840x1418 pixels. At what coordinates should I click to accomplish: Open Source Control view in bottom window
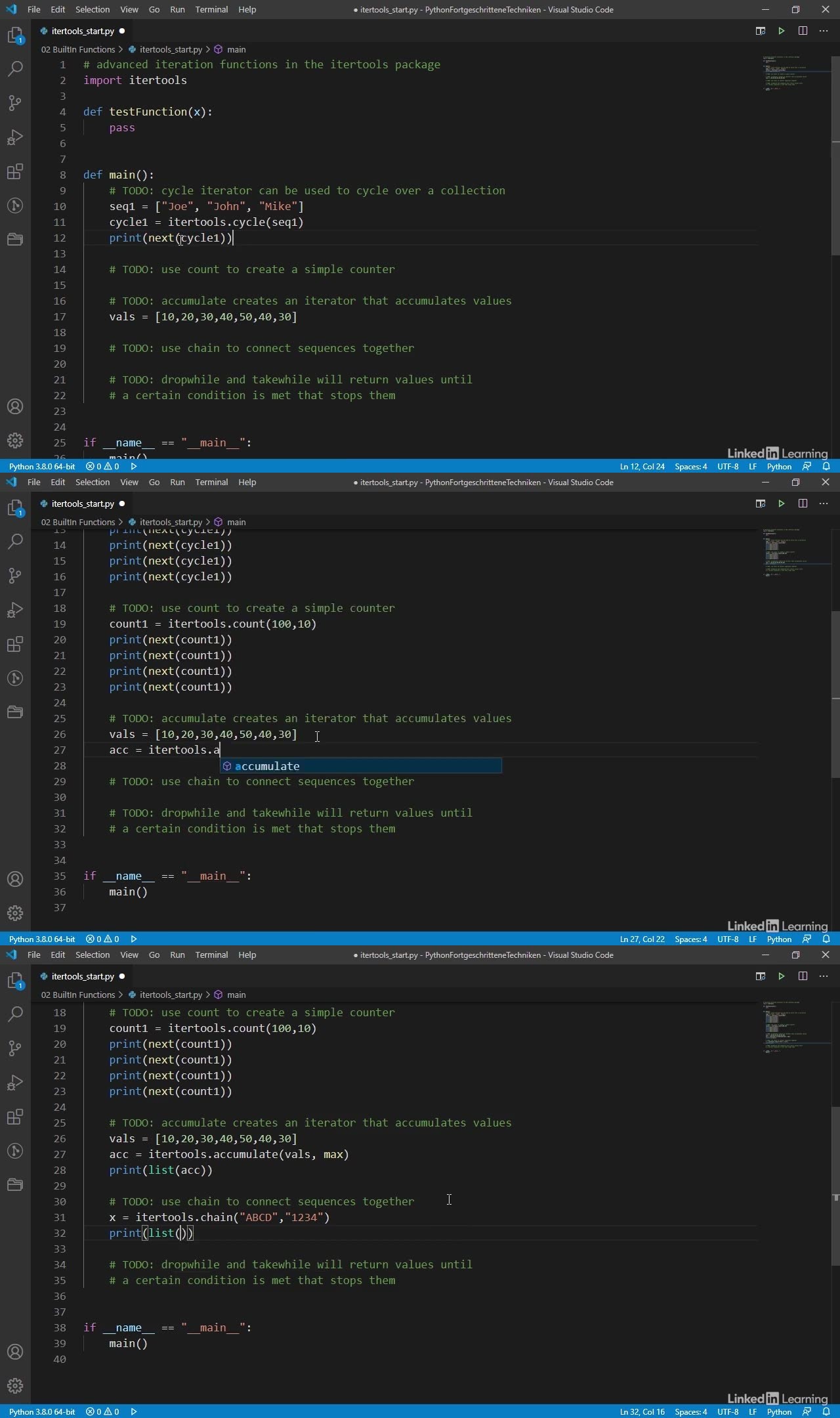pos(15,1048)
